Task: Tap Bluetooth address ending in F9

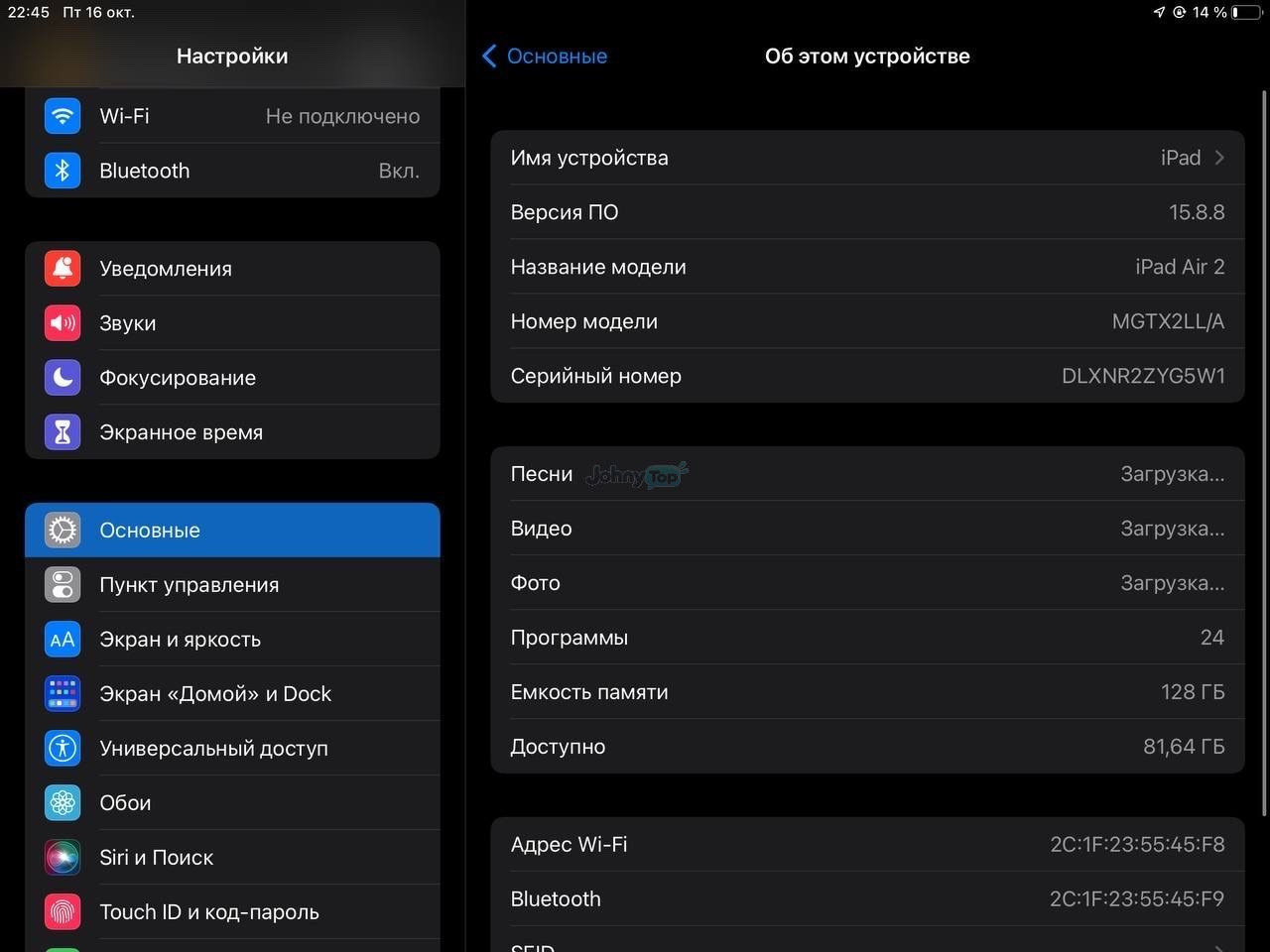Action: coord(1137,899)
